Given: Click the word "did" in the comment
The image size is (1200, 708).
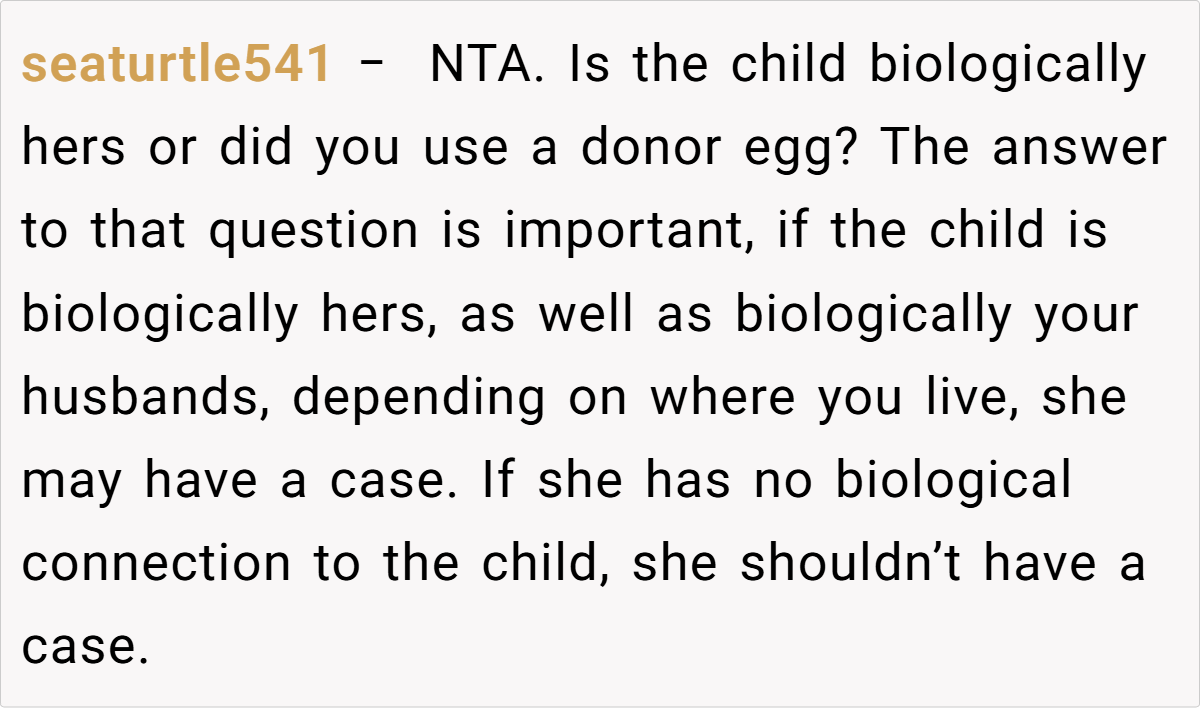Looking at the screenshot, I should pyautogui.click(x=254, y=149).
